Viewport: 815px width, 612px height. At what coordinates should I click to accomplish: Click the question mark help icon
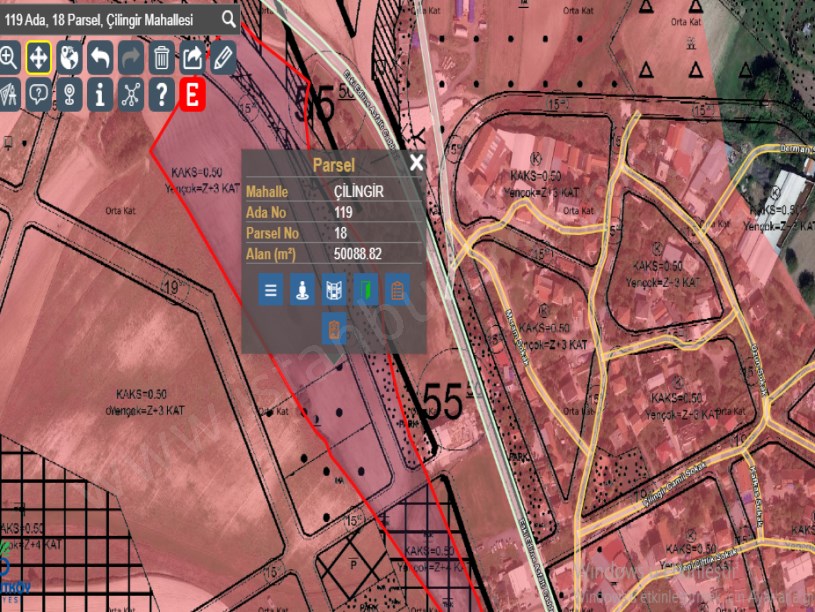pos(161,95)
